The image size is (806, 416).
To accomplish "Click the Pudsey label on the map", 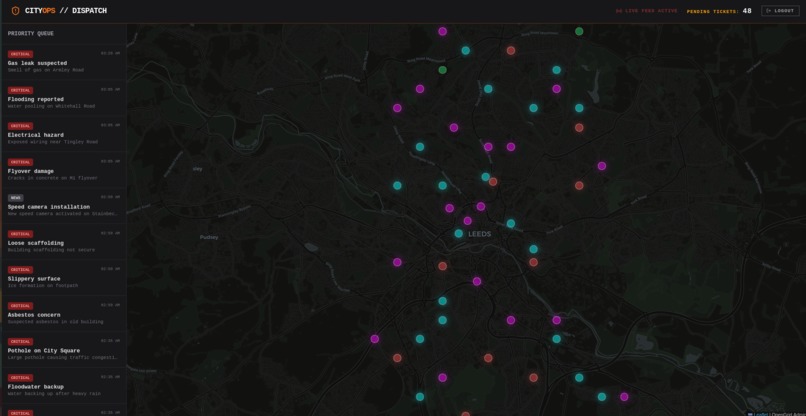I will click(209, 237).
